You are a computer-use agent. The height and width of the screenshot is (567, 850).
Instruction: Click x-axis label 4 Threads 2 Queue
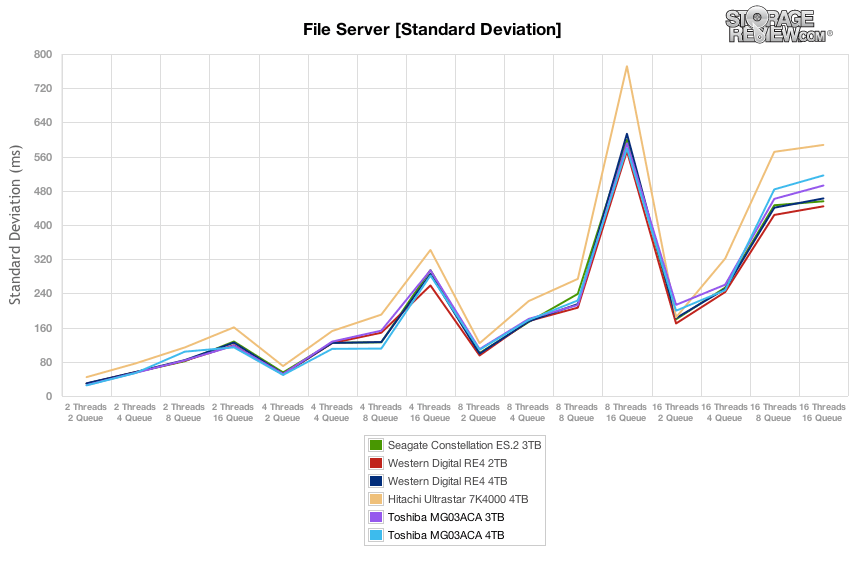click(282, 413)
